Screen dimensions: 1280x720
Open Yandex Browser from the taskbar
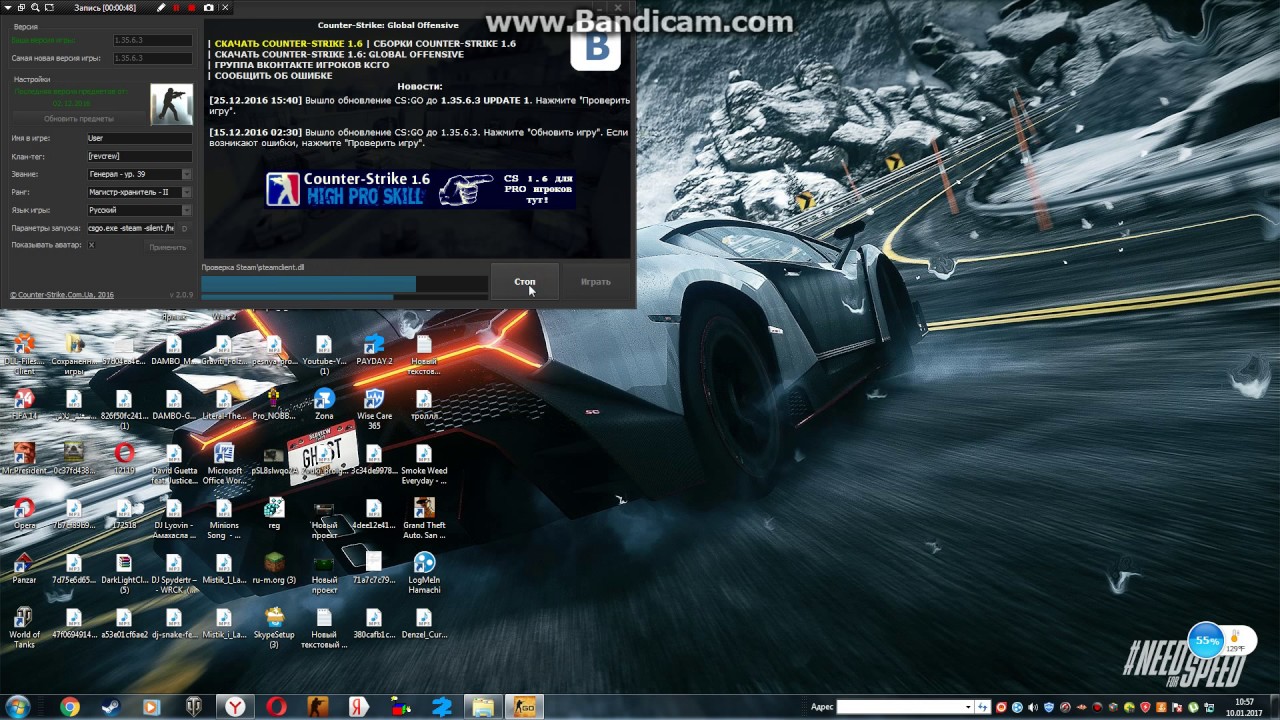234,707
